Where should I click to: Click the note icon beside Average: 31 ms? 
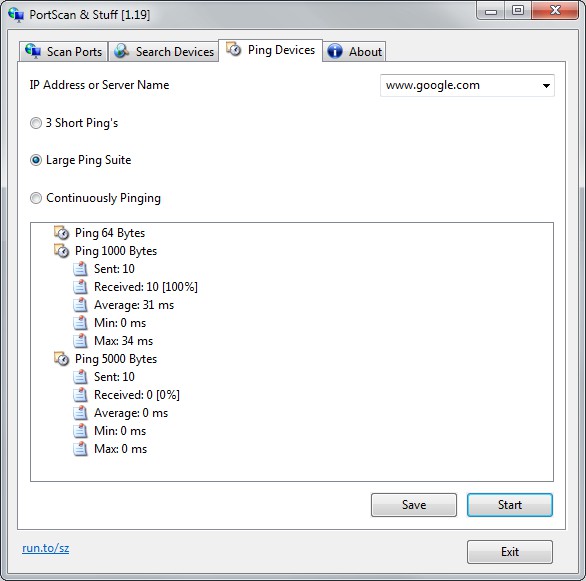80,305
